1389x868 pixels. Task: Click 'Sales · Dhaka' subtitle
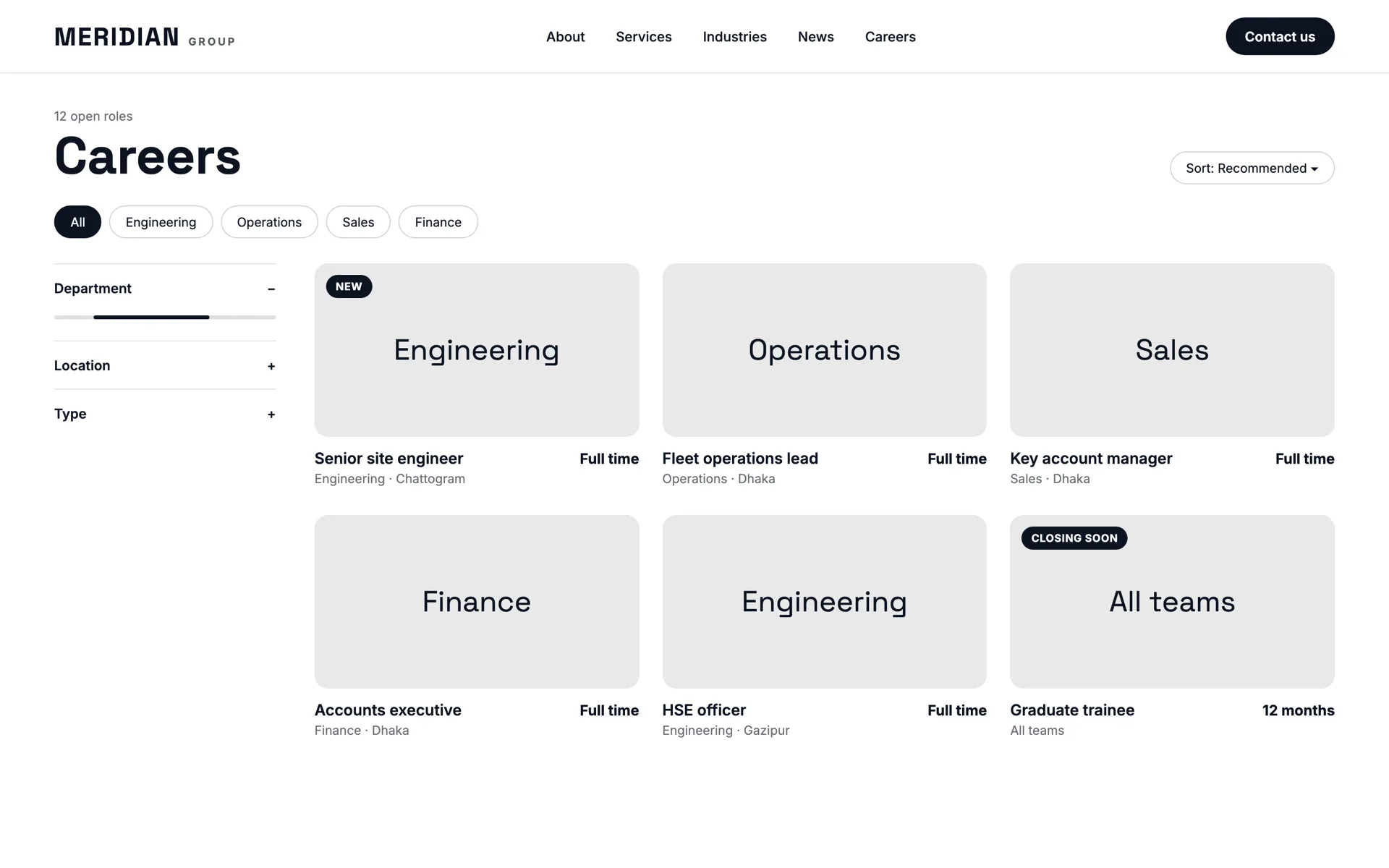pos(1050,479)
